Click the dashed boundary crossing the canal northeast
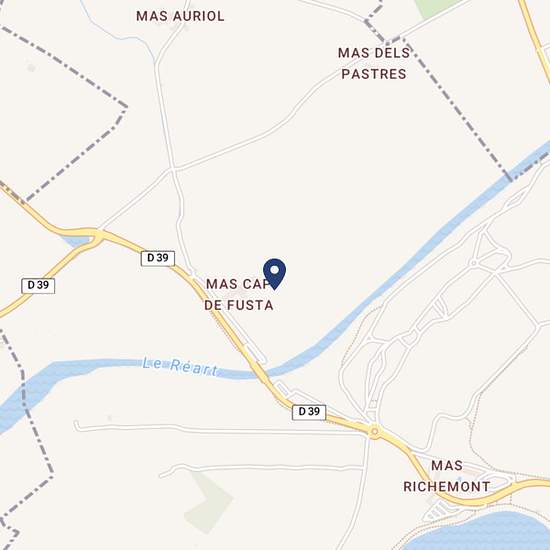The image size is (550, 550). coord(509,178)
